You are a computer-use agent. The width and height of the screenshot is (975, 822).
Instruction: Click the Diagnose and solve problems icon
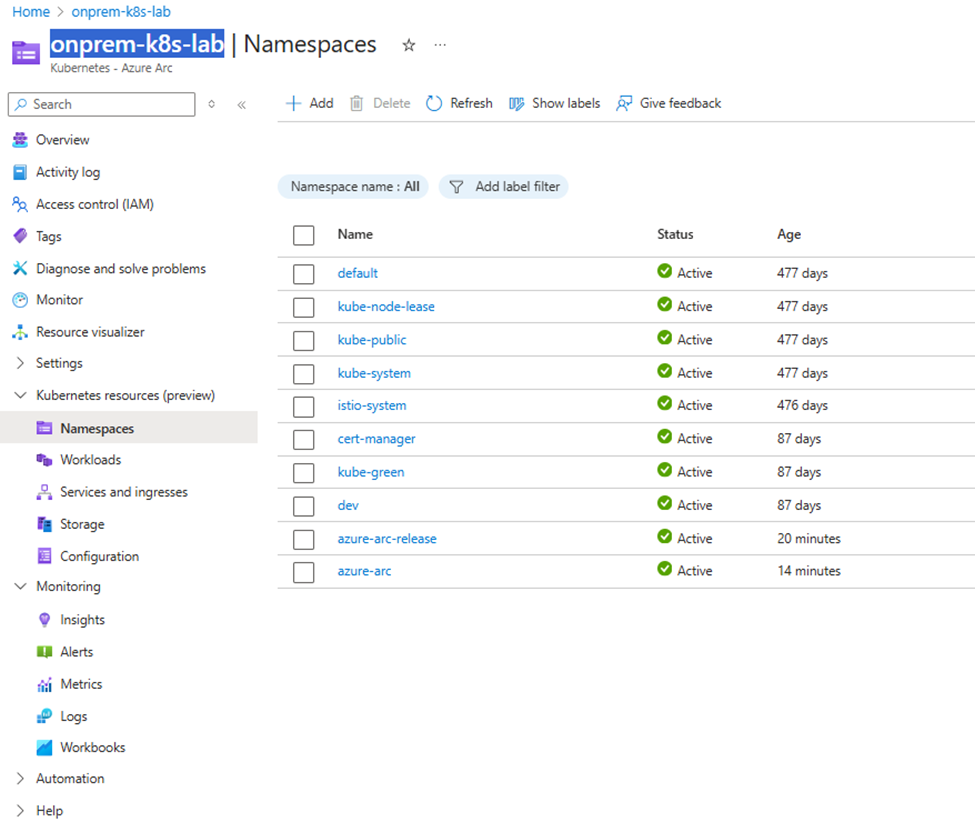coord(20,269)
